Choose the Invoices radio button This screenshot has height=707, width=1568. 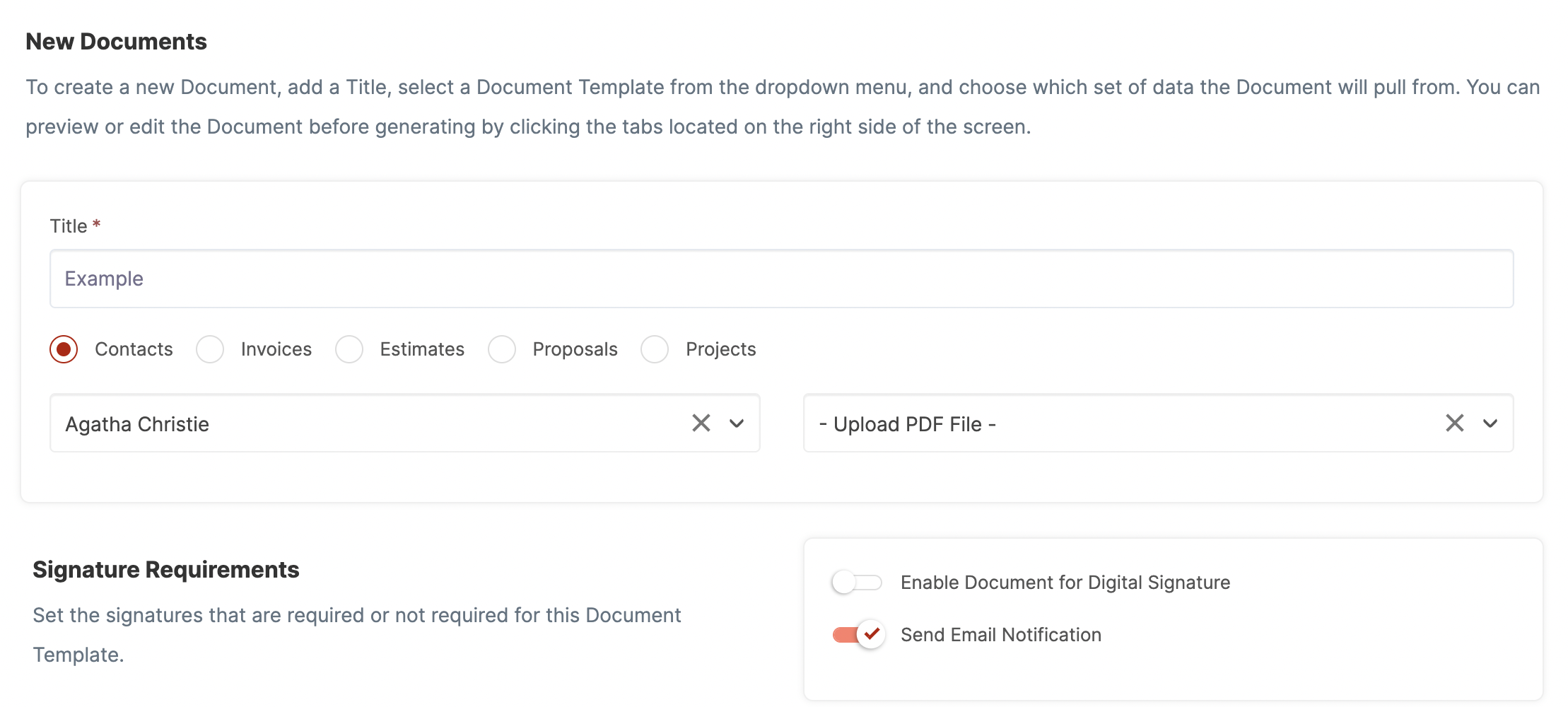(x=210, y=349)
